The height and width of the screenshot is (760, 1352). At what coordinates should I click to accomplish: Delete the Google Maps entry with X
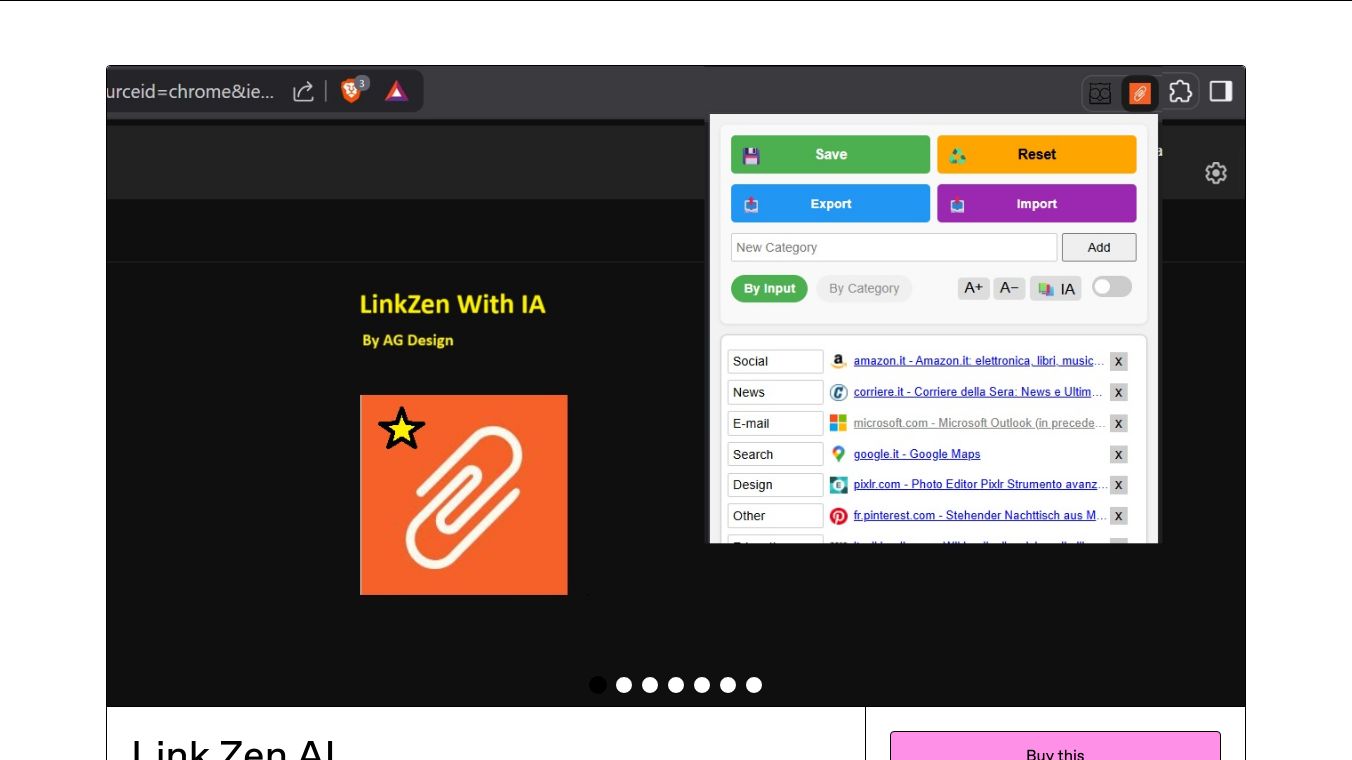[x=1119, y=455]
